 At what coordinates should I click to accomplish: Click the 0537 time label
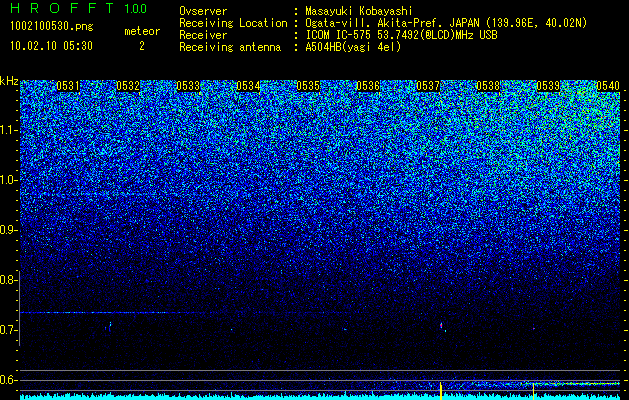[428, 86]
